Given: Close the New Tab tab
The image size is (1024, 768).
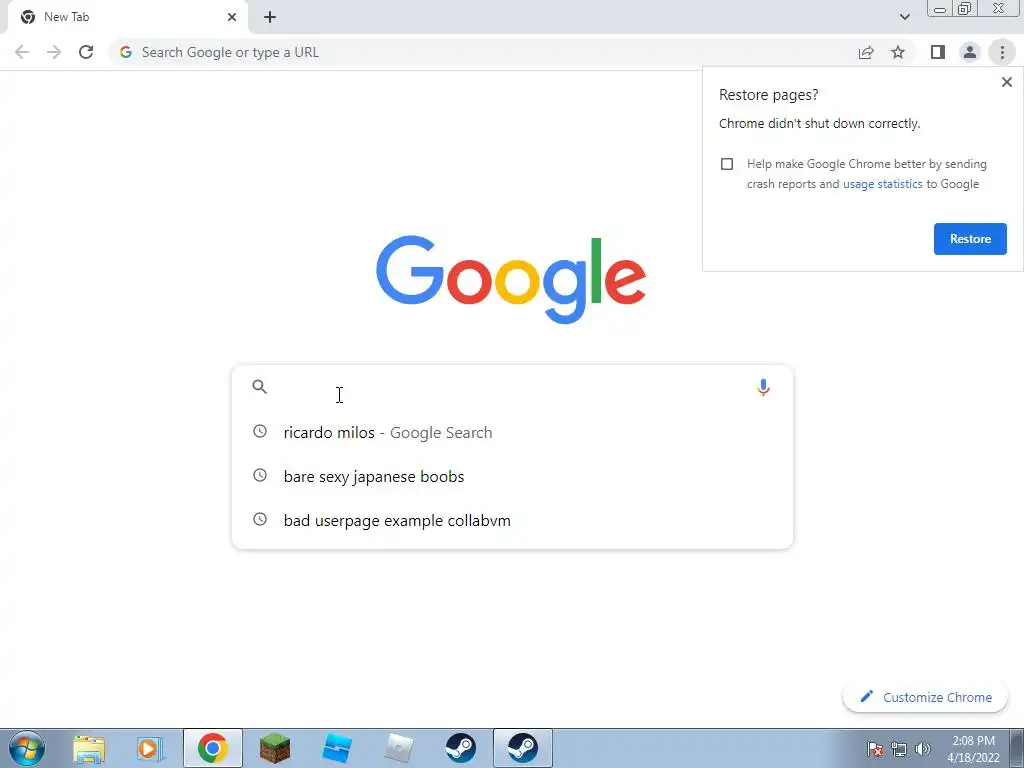Looking at the screenshot, I should point(232,17).
